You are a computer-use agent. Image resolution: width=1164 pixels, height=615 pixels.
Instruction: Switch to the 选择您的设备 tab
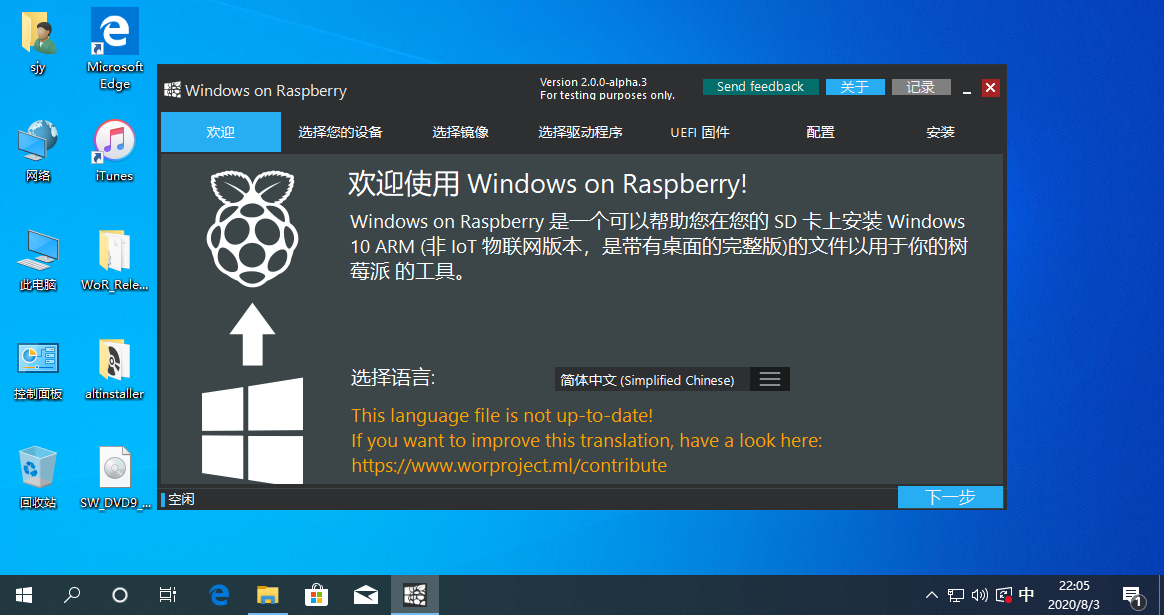pos(341,132)
